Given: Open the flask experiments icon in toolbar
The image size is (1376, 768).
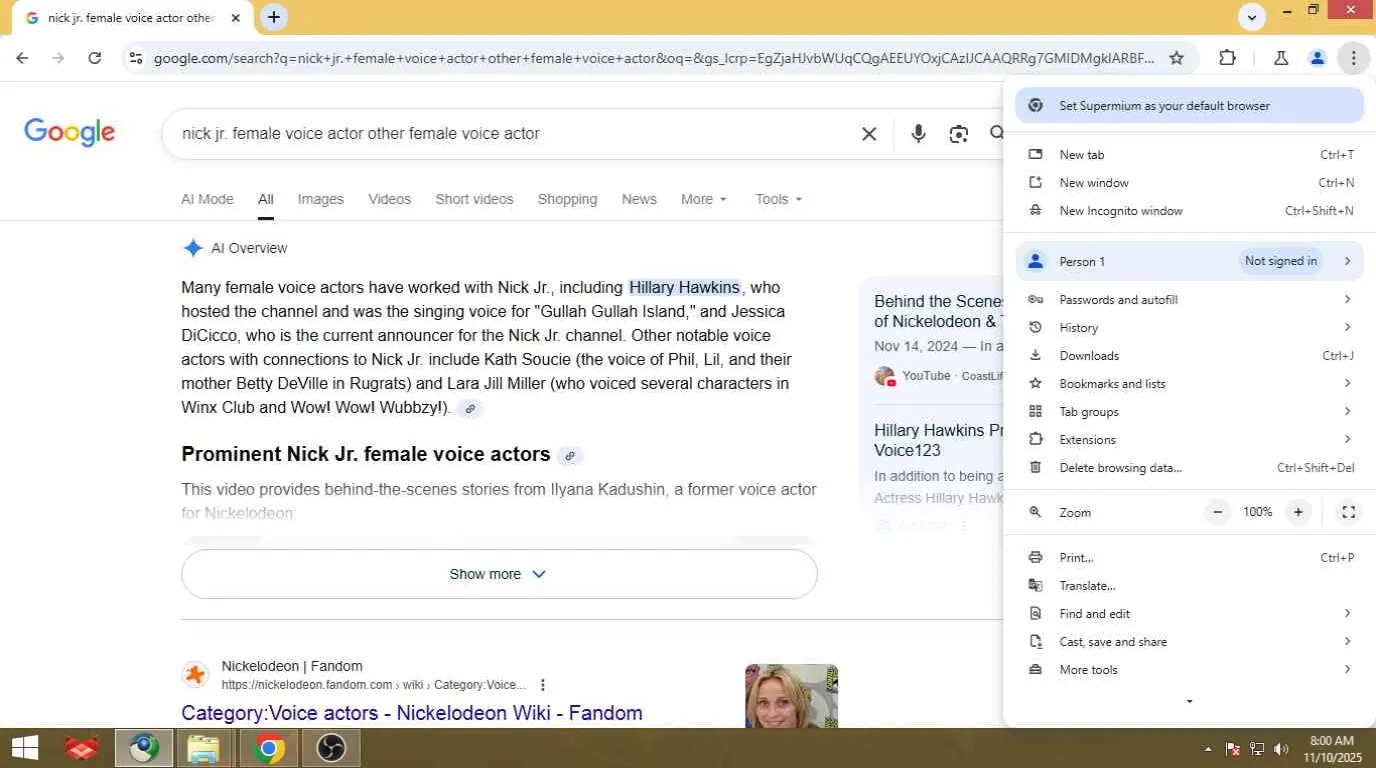Looking at the screenshot, I should (x=1281, y=58).
